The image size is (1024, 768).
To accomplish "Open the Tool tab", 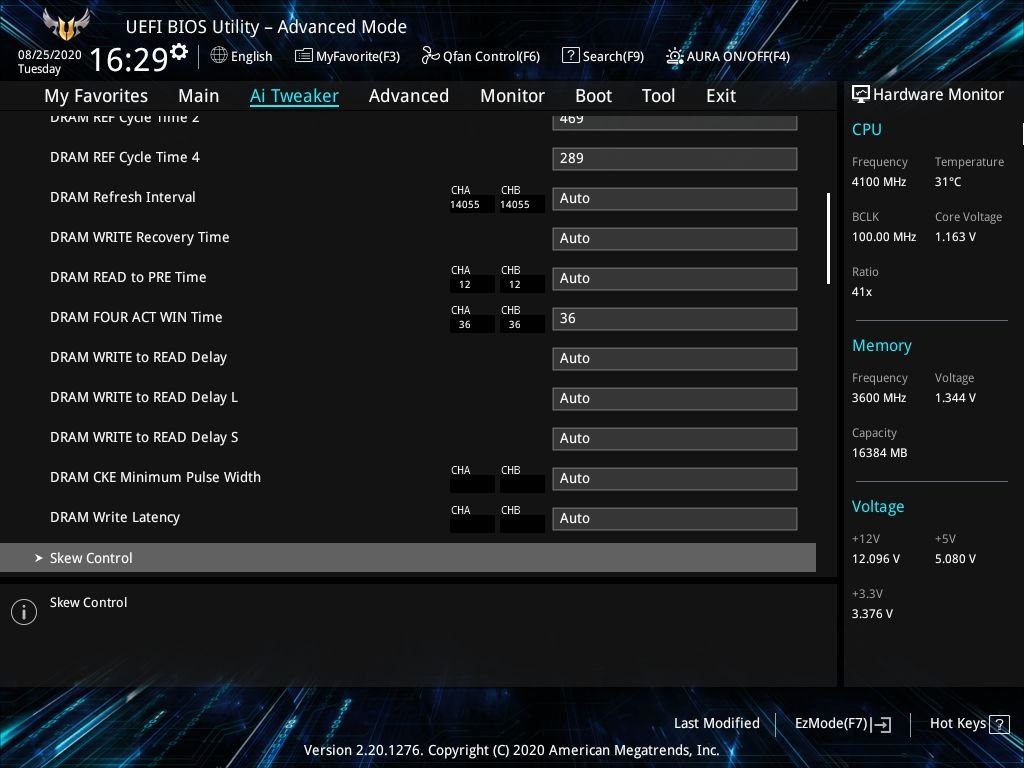I will 658,96.
